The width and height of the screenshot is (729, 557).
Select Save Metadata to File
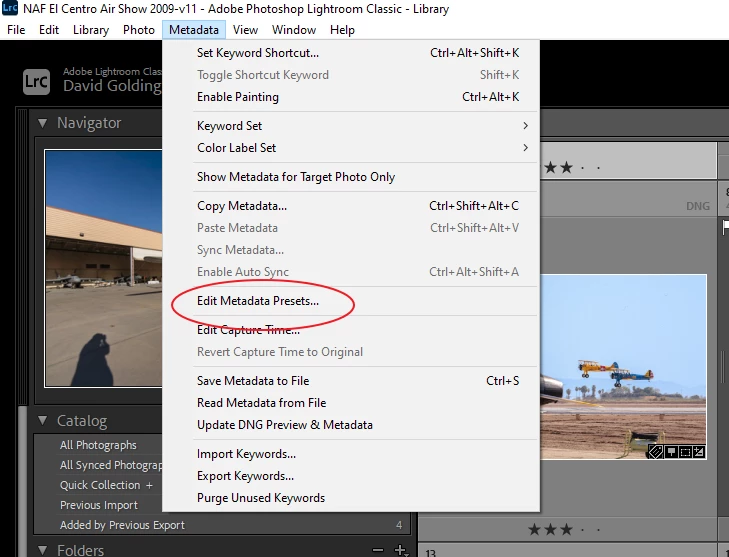(351, 381)
